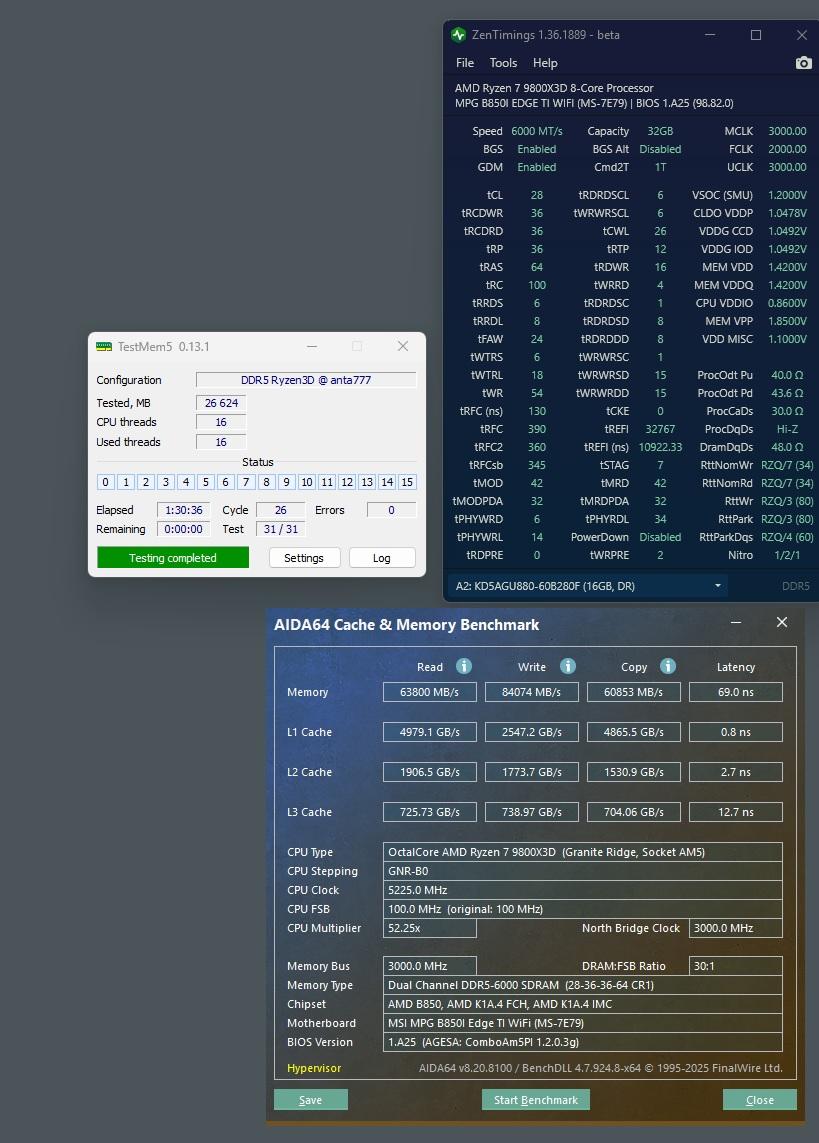Click the Write info icon in AIDA64
Image resolution: width=819 pixels, height=1143 pixels.
coord(567,667)
